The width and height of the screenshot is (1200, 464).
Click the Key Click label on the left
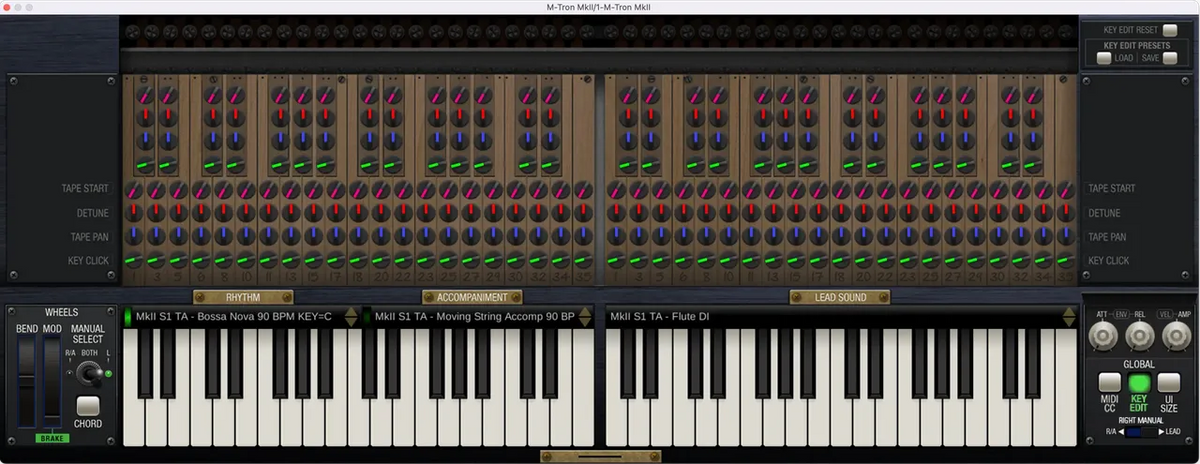[89, 260]
